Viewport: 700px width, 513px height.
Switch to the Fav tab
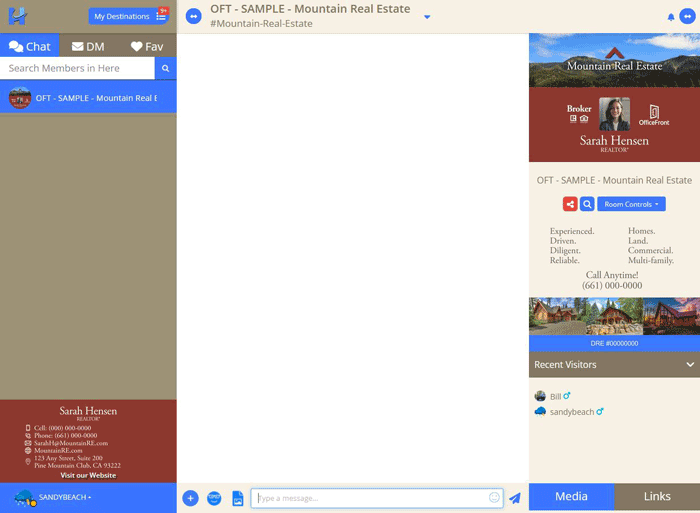point(147,46)
